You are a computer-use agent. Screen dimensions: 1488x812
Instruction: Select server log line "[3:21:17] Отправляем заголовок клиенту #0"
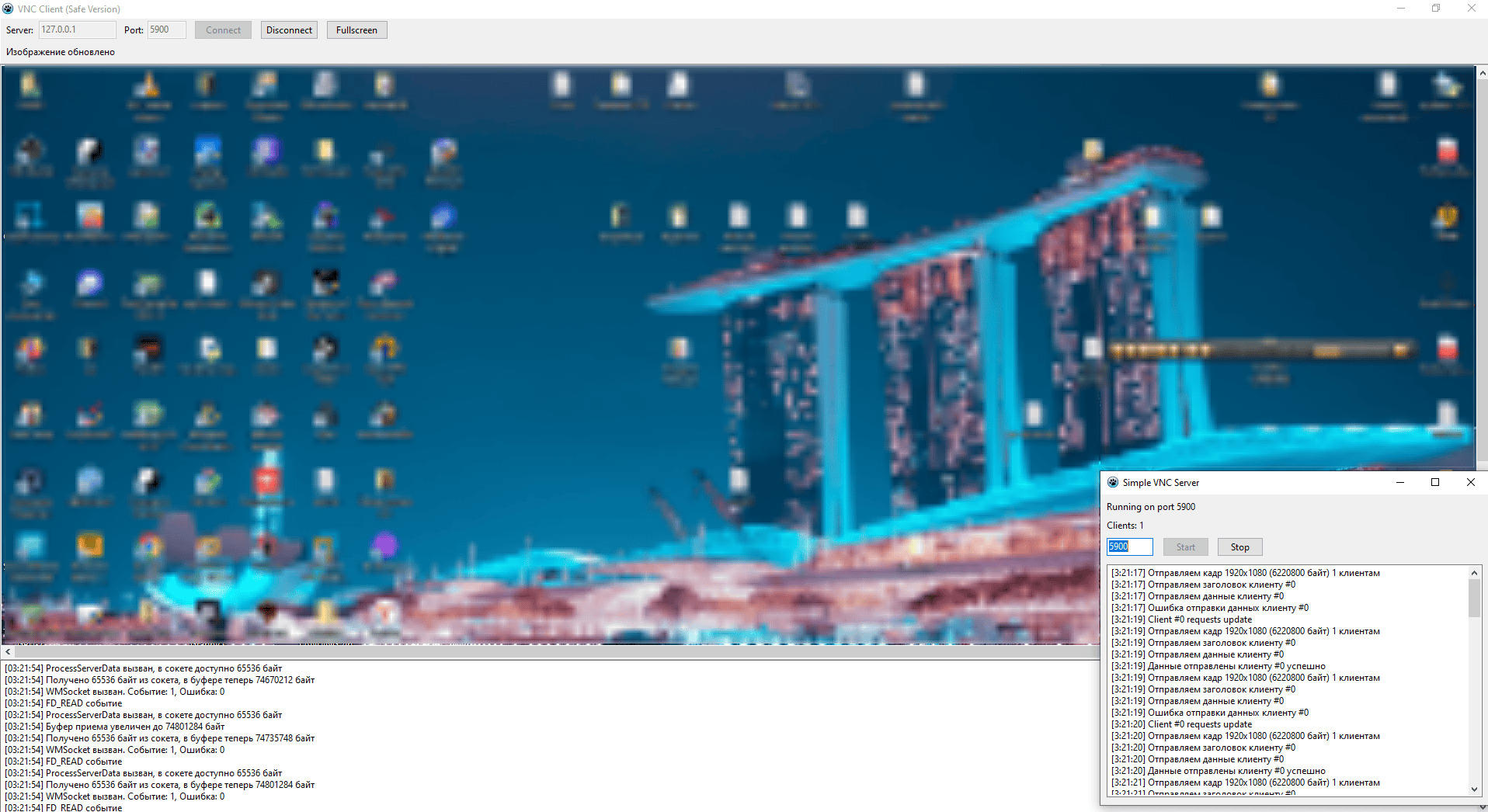1204,585
